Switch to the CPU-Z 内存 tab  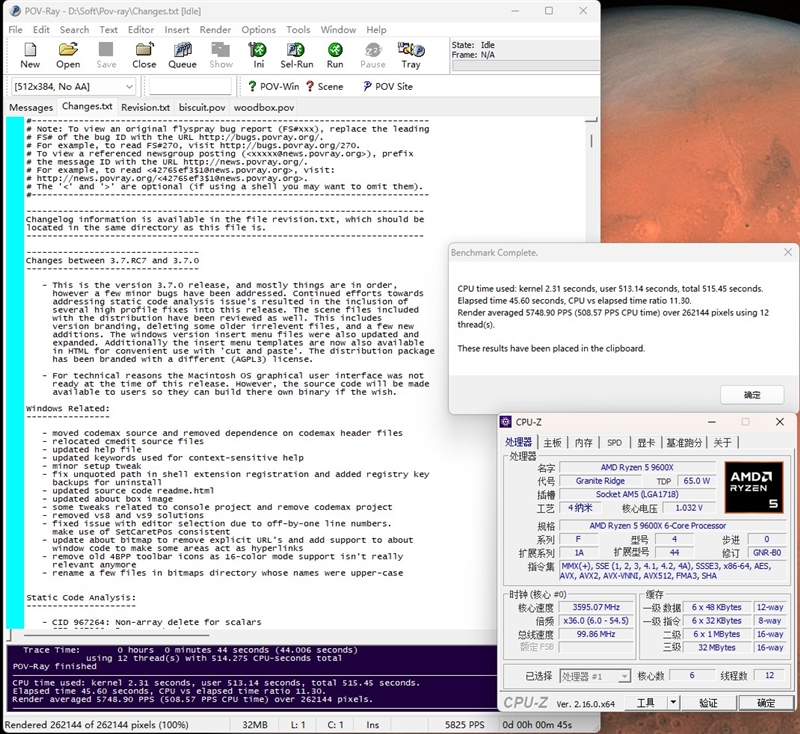coord(584,442)
